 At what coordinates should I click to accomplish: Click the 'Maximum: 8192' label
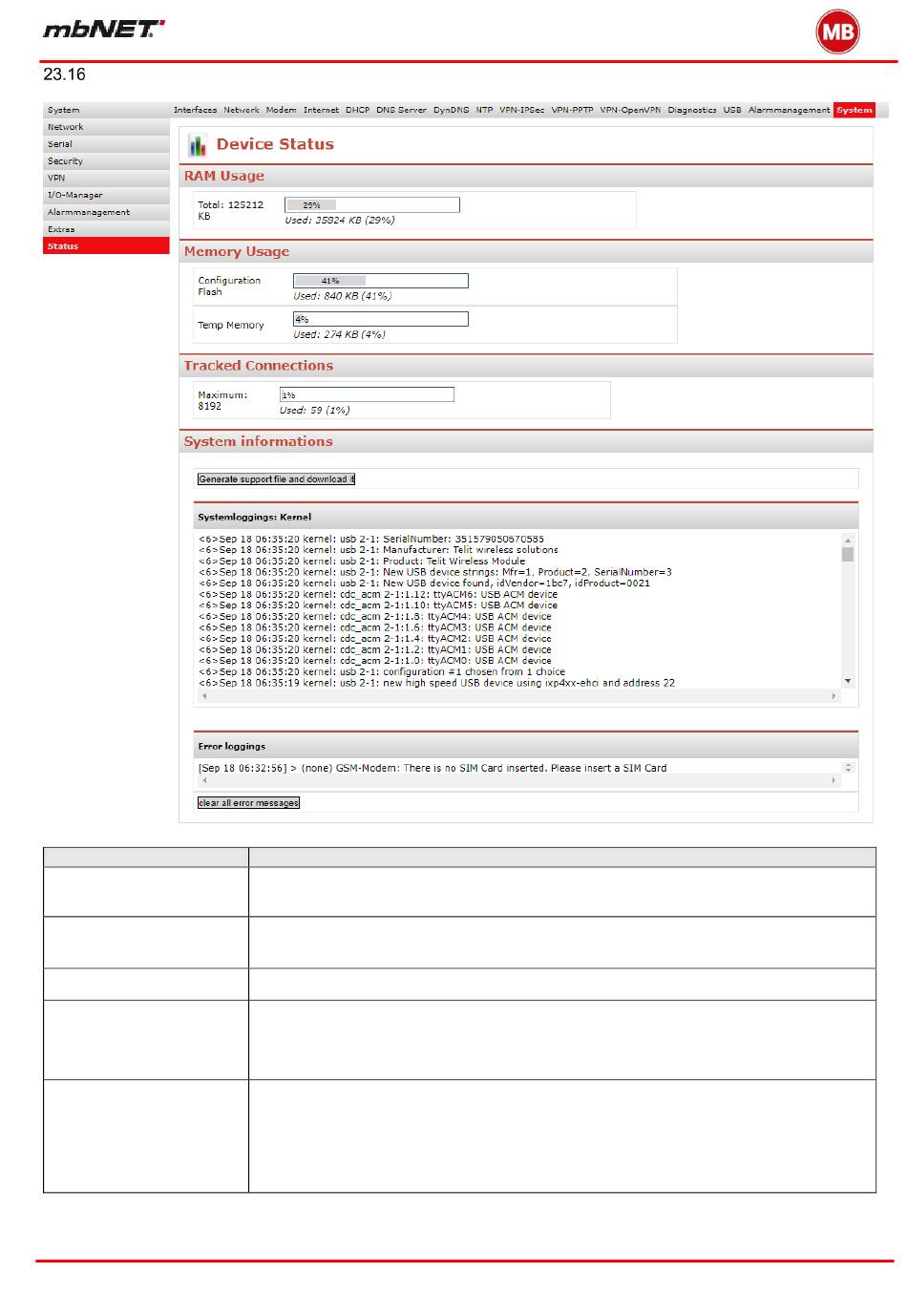pyautogui.click(x=222, y=400)
